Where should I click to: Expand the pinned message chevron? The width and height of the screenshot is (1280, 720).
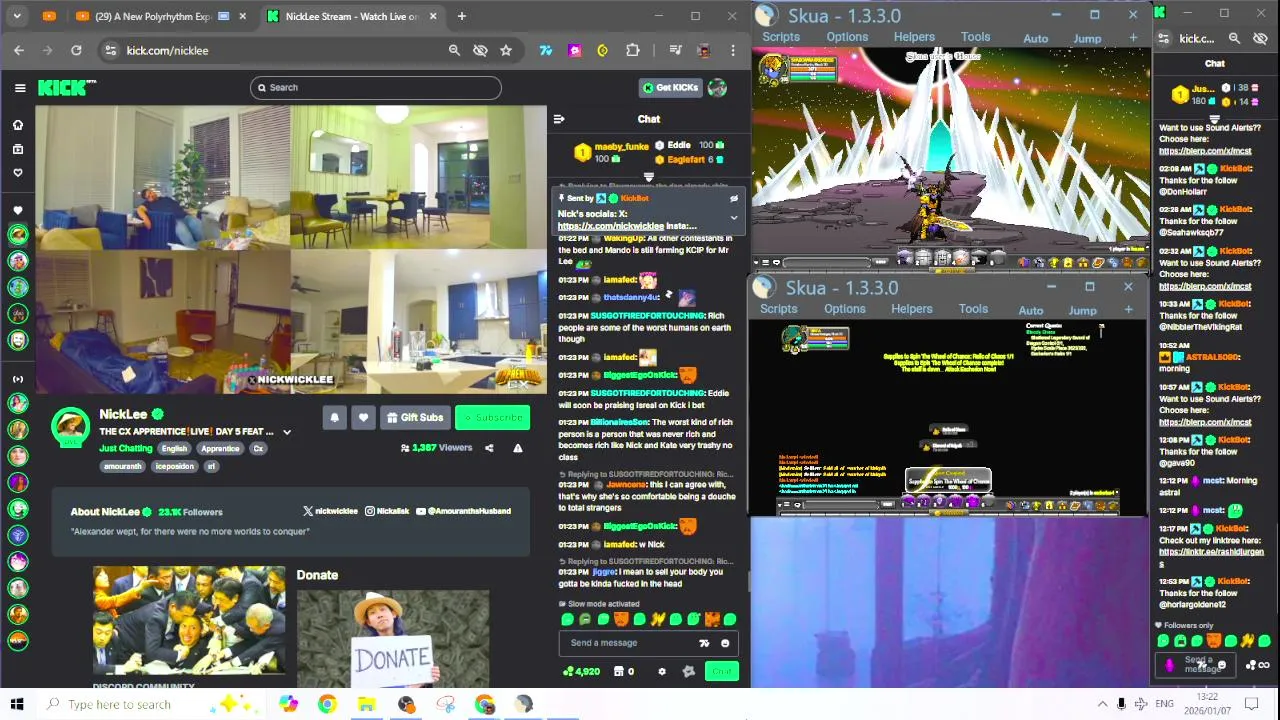[733, 217]
